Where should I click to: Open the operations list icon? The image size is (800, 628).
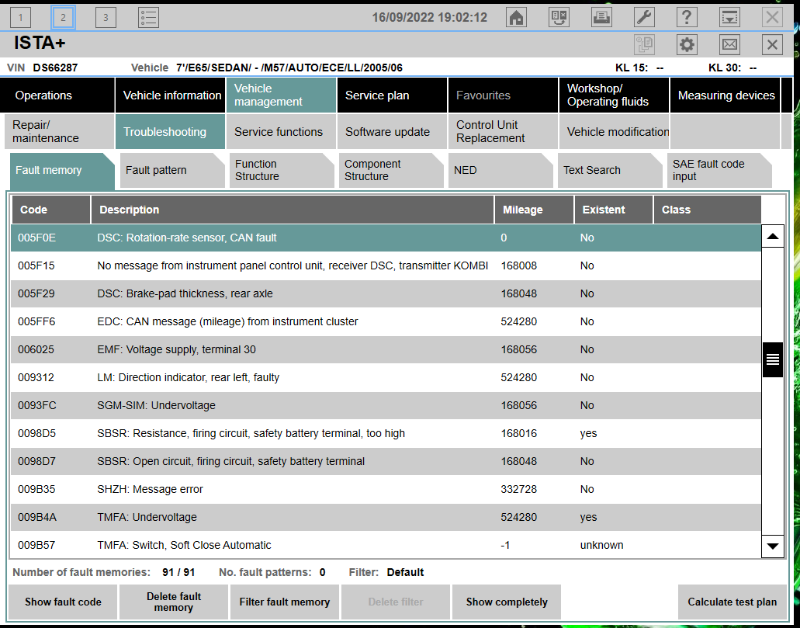[148, 18]
